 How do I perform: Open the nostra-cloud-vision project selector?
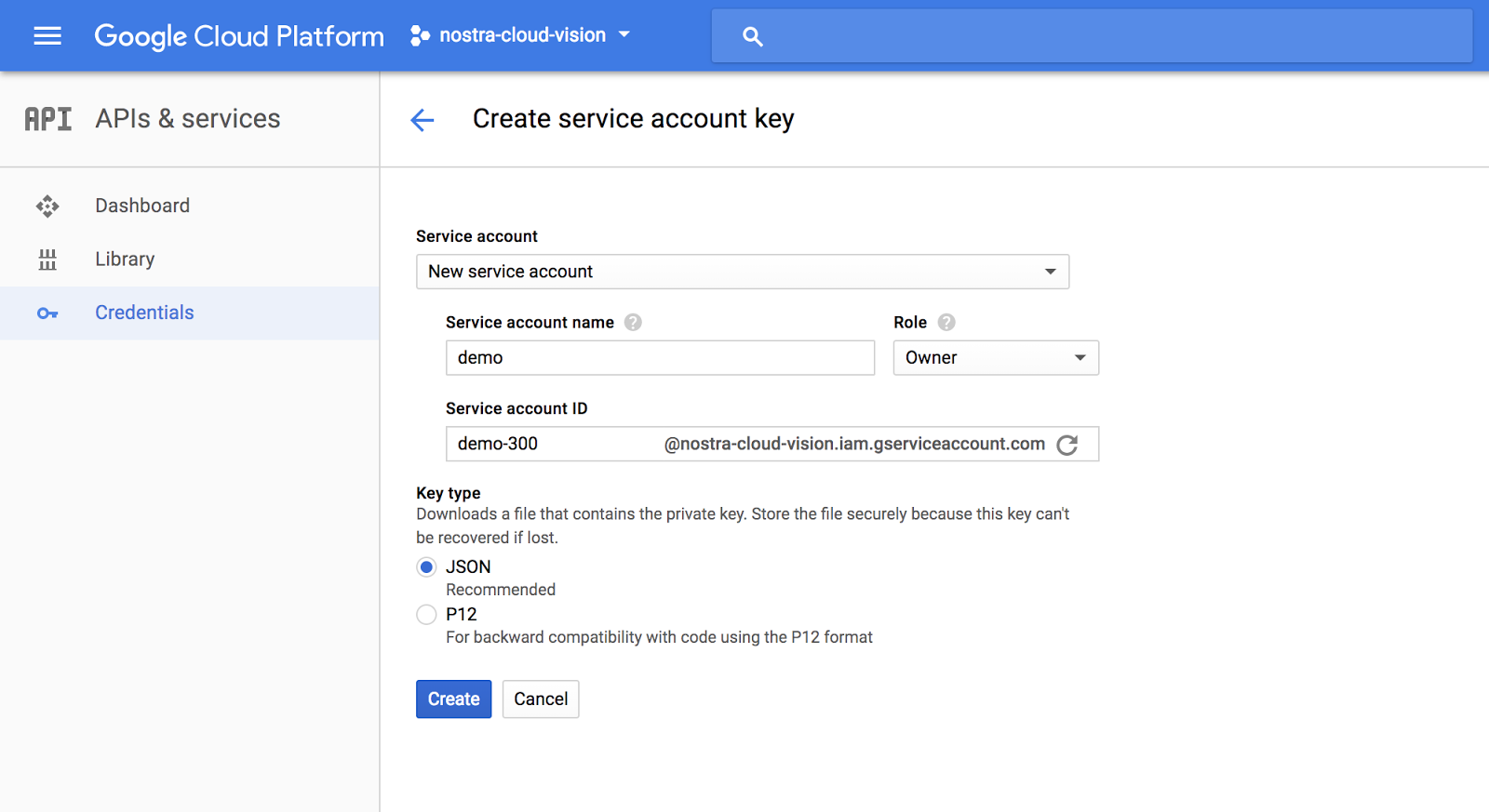coord(521,35)
